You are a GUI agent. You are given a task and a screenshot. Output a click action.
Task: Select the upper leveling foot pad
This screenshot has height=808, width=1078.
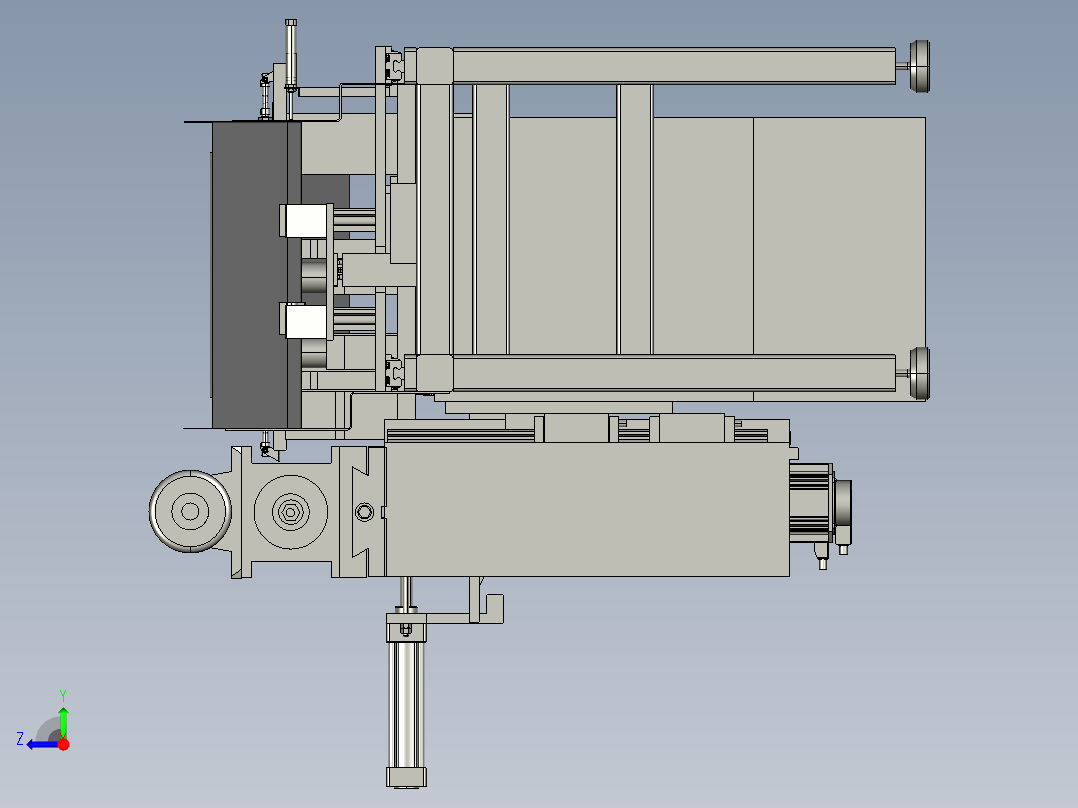(x=919, y=66)
